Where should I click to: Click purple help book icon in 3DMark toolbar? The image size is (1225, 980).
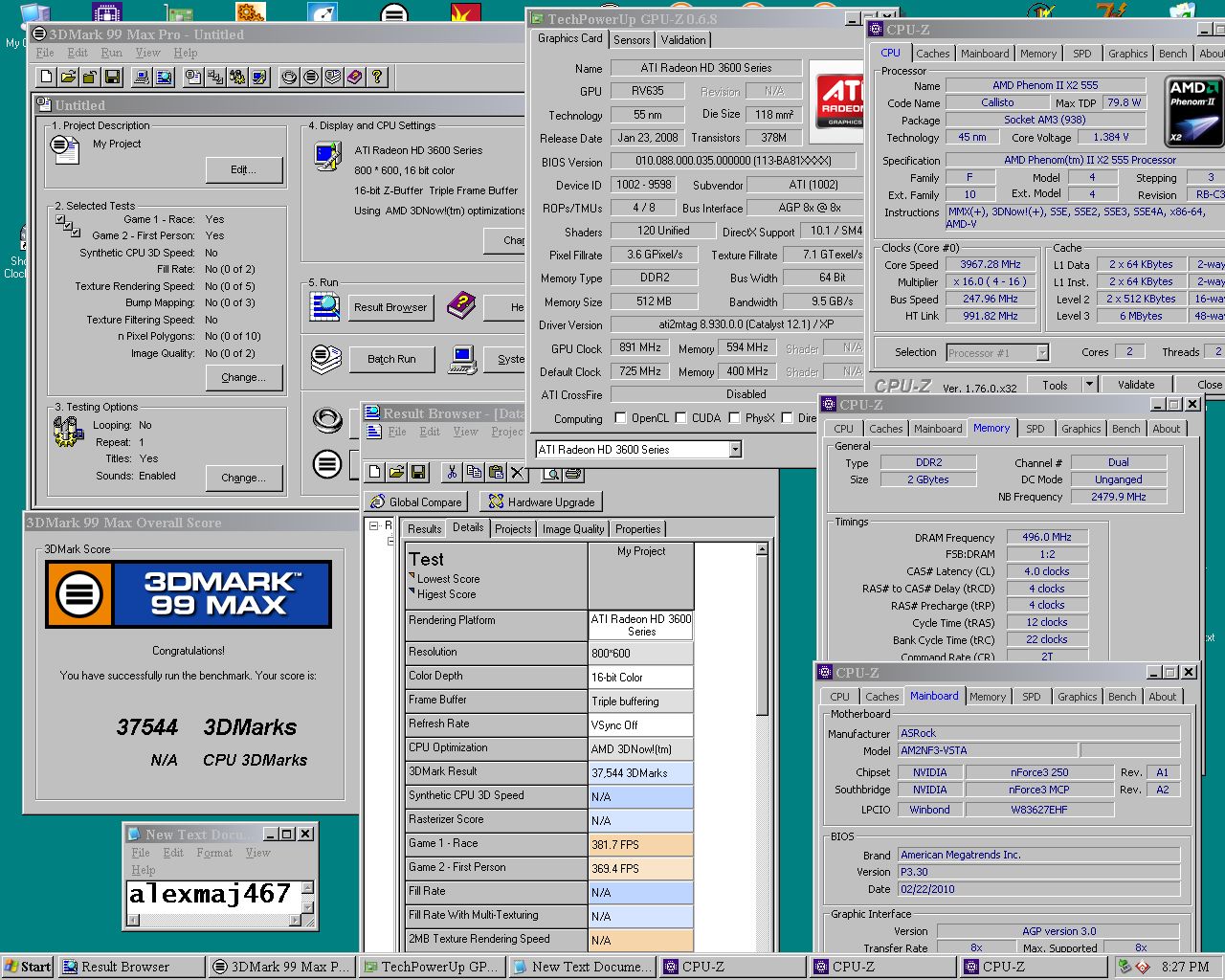point(355,77)
